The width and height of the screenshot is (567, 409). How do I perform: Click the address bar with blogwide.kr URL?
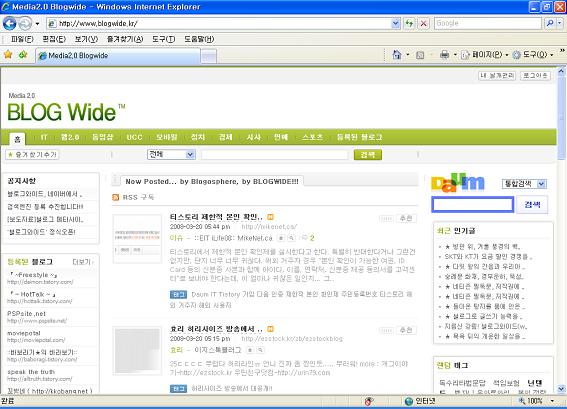tap(219, 24)
